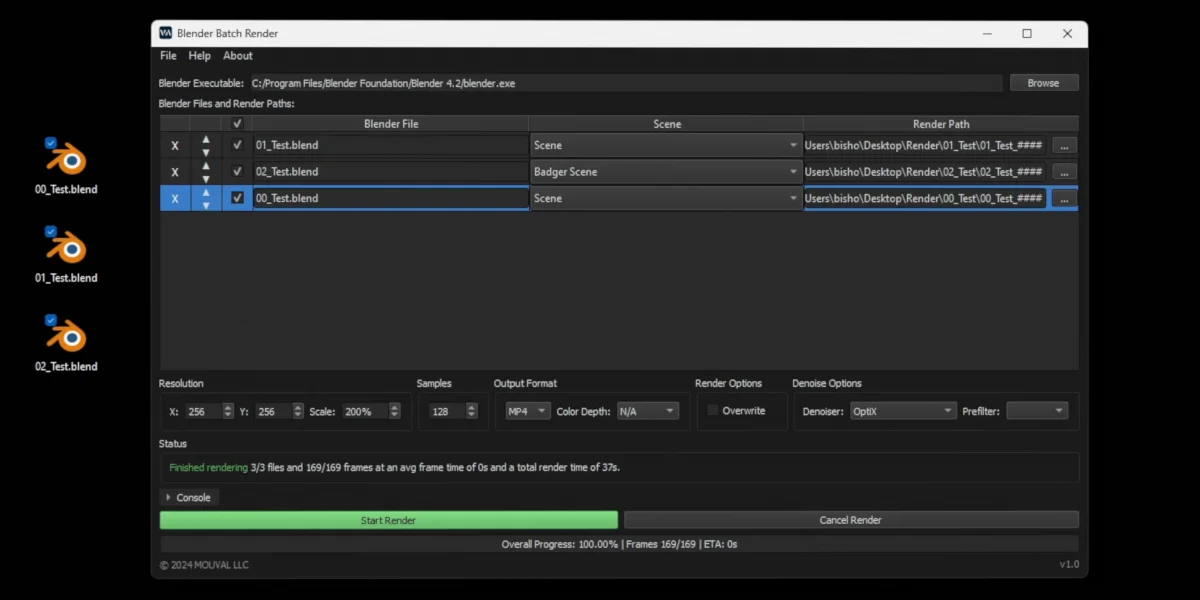Delete the 02_Test.blend row using X
This screenshot has height=600, width=1200.
pos(175,172)
